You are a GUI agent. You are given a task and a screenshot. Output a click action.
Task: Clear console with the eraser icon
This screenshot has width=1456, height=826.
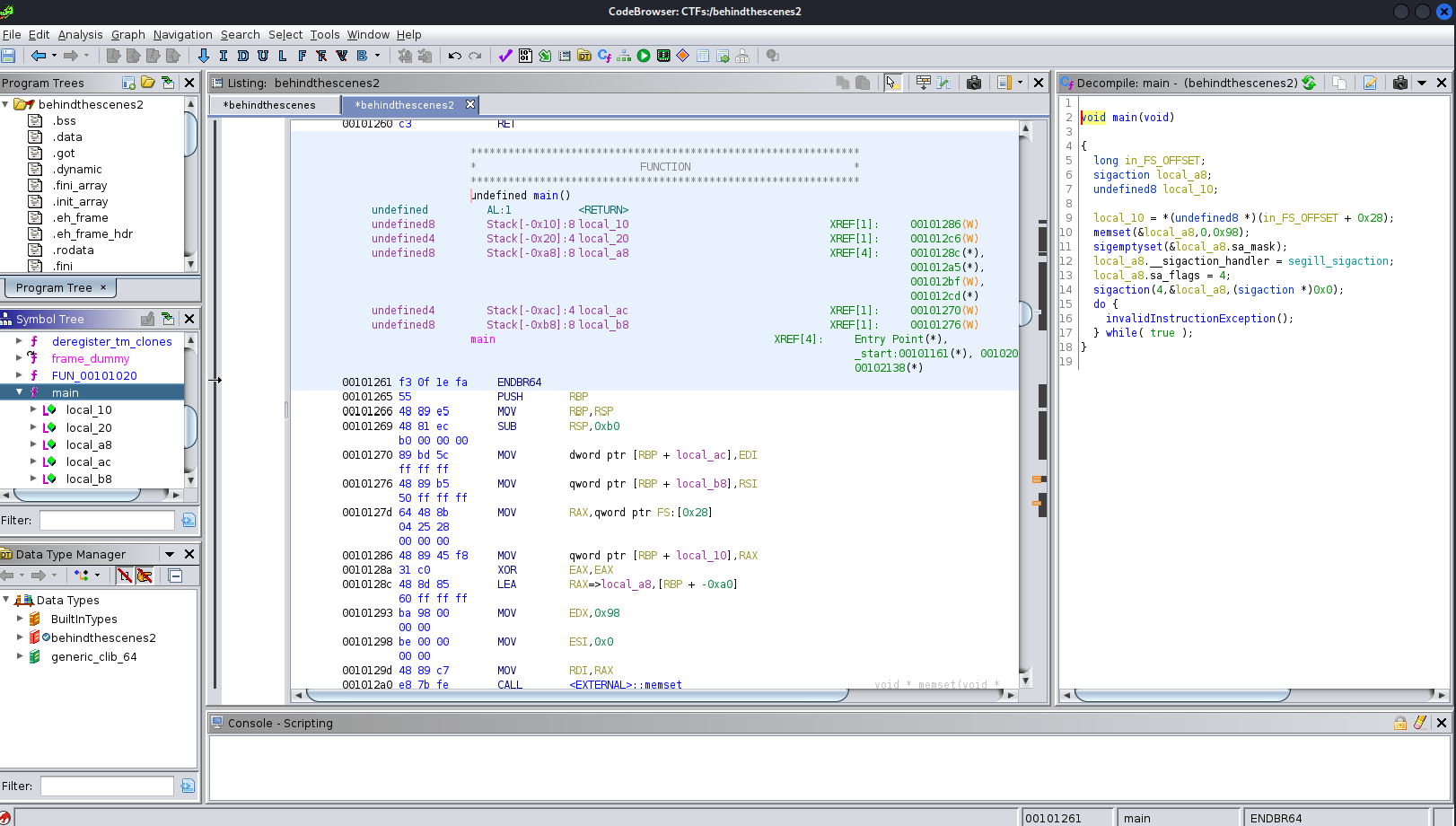tap(1420, 723)
